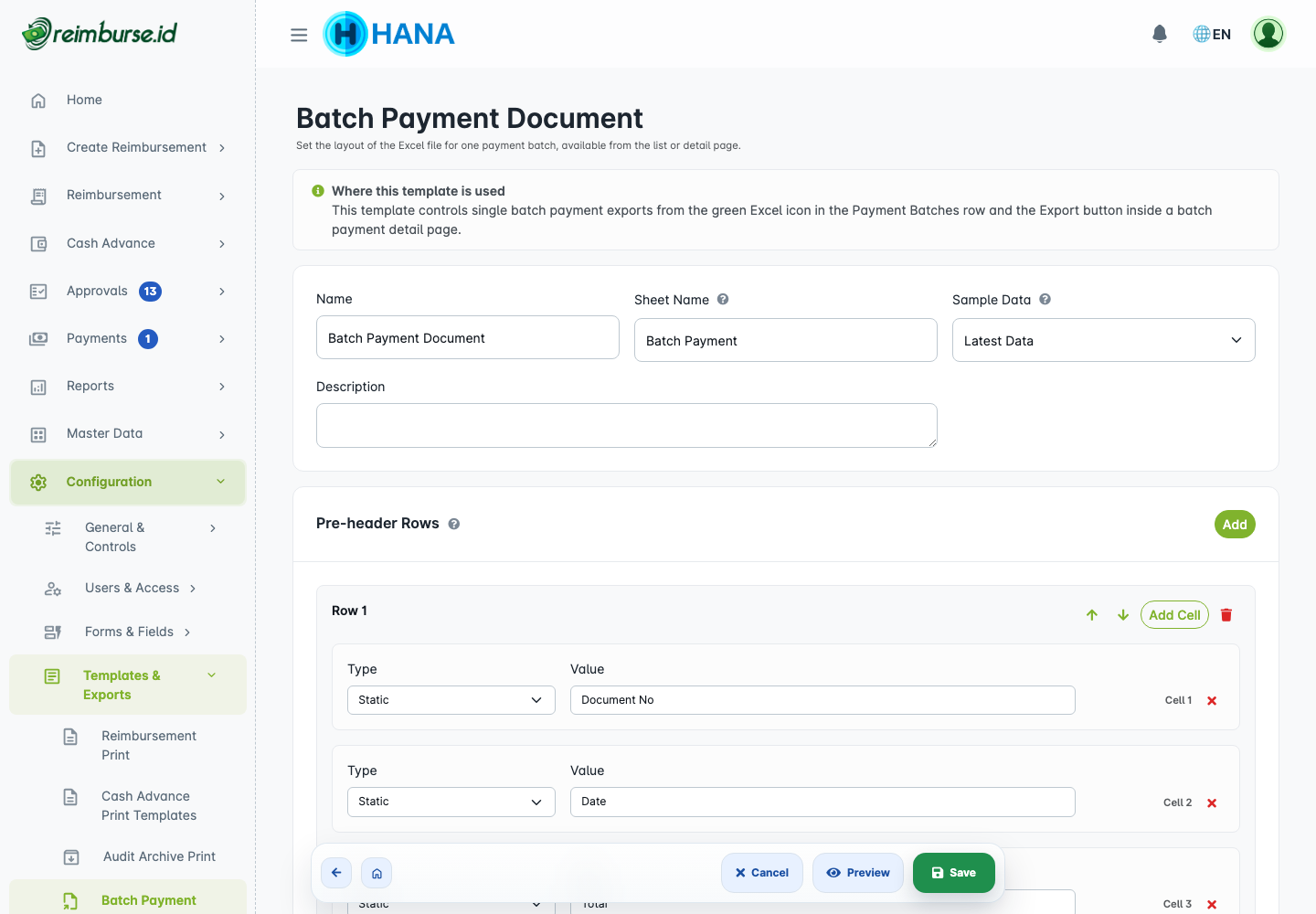The height and width of the screenshot is (914, 1316).
Task: Open Payments menu item
Action: [x=128, y=338]
